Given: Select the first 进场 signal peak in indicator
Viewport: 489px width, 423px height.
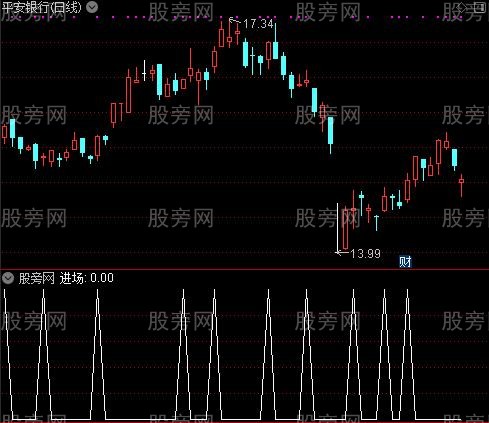Looking at the screenshot, I should point(4,292).
